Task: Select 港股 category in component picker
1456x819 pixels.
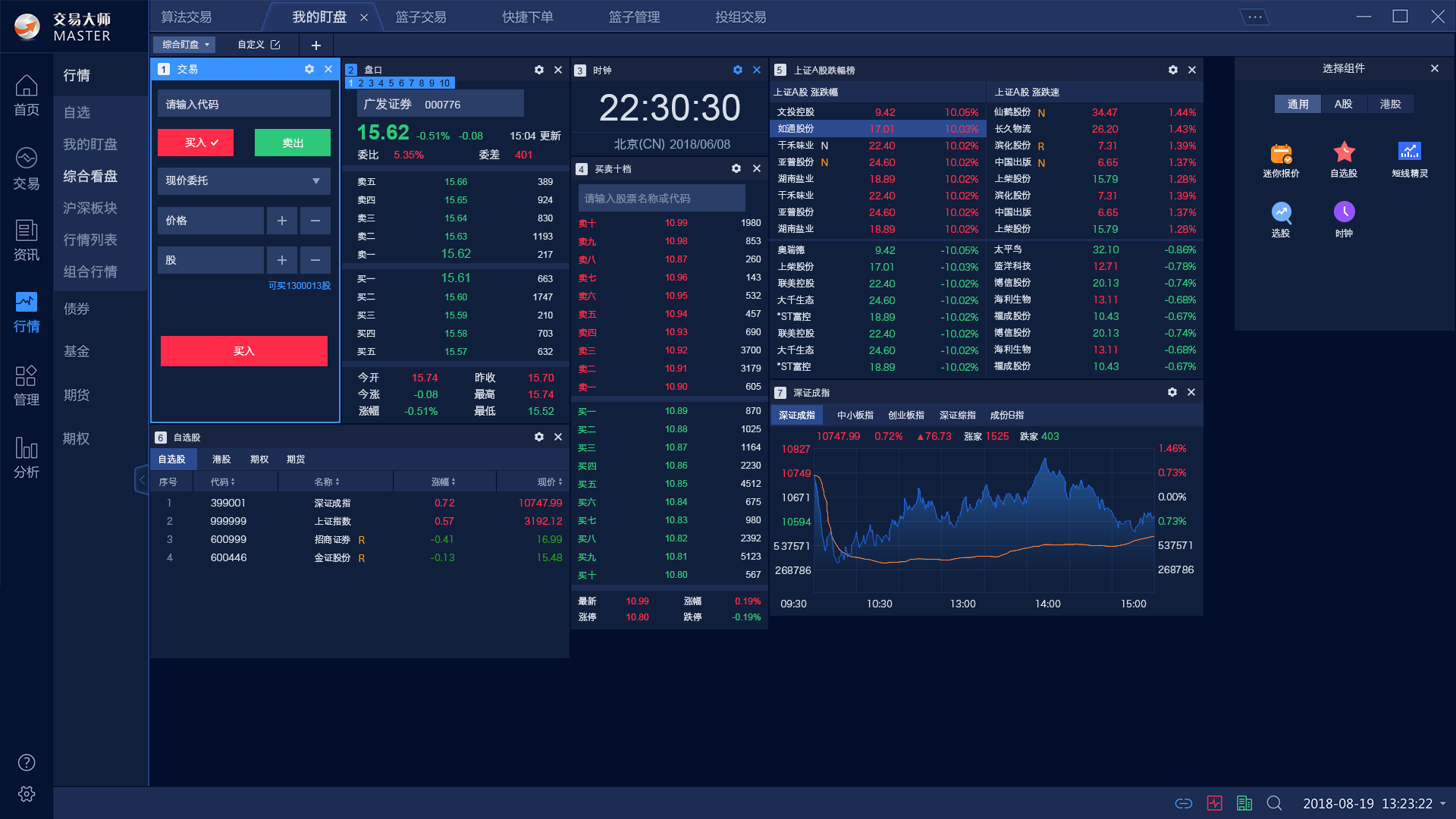Action: tap(1390, 104)
